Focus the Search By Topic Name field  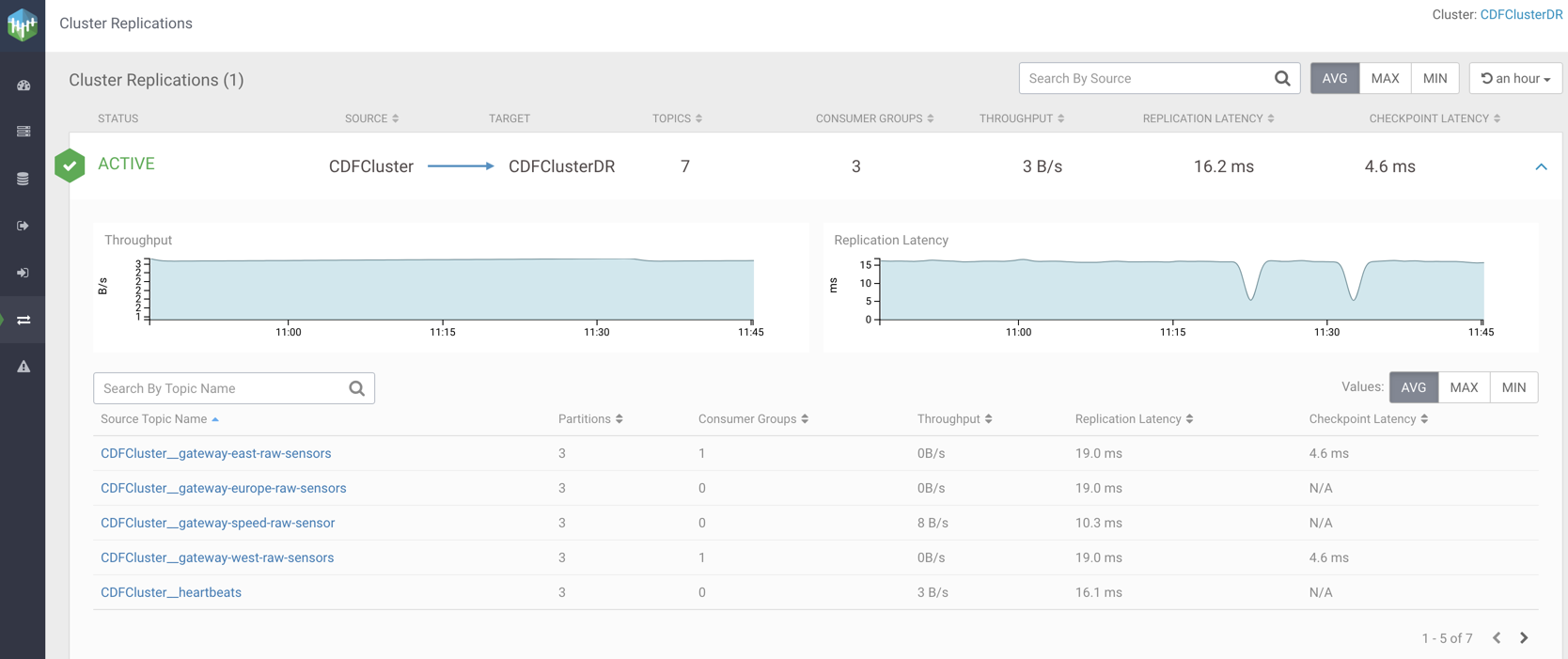(x=221, y=388)
